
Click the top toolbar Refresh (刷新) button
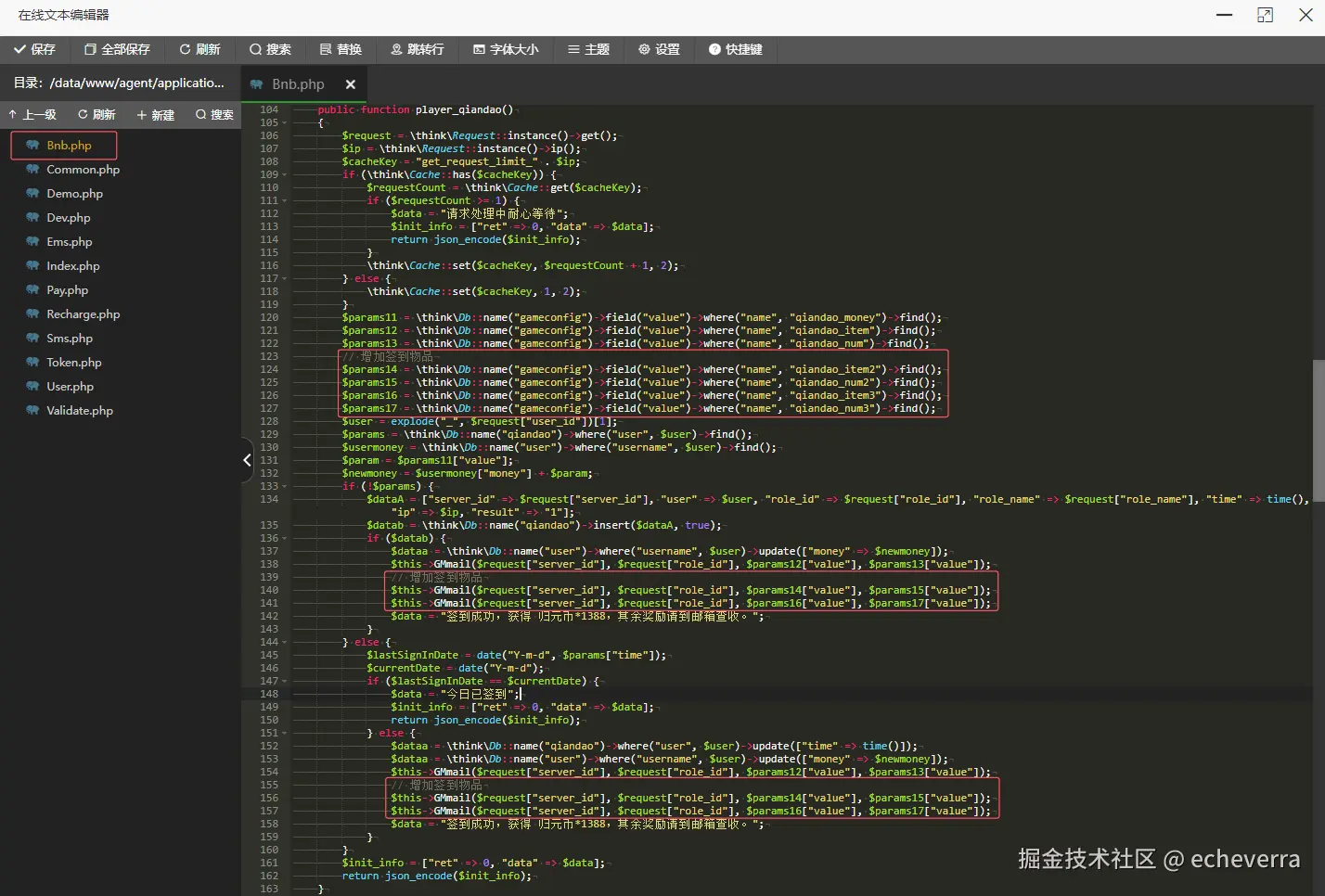199,49
